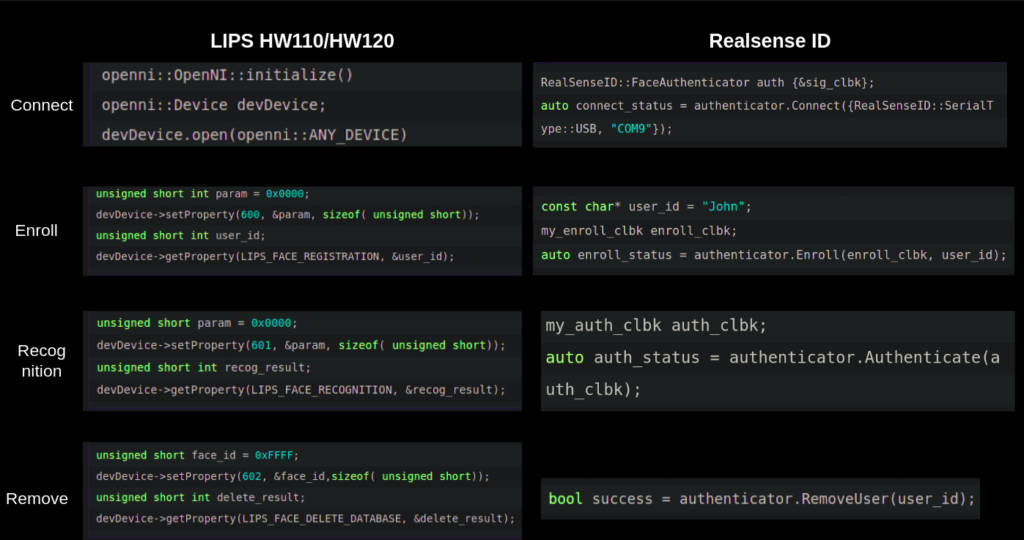Screen dimensions: 1024x540
Task: Click the setProperty(601 line
Action: pyautogui.click(x=301, y=345)
